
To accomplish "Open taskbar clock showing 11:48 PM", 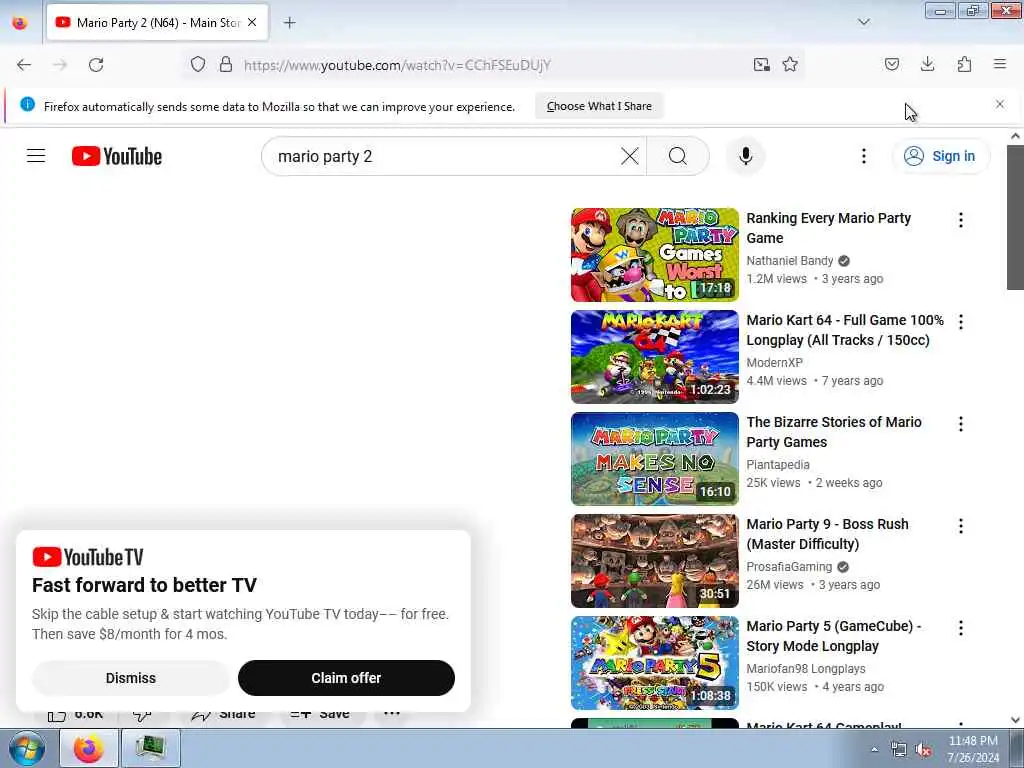I will (973, 749).
